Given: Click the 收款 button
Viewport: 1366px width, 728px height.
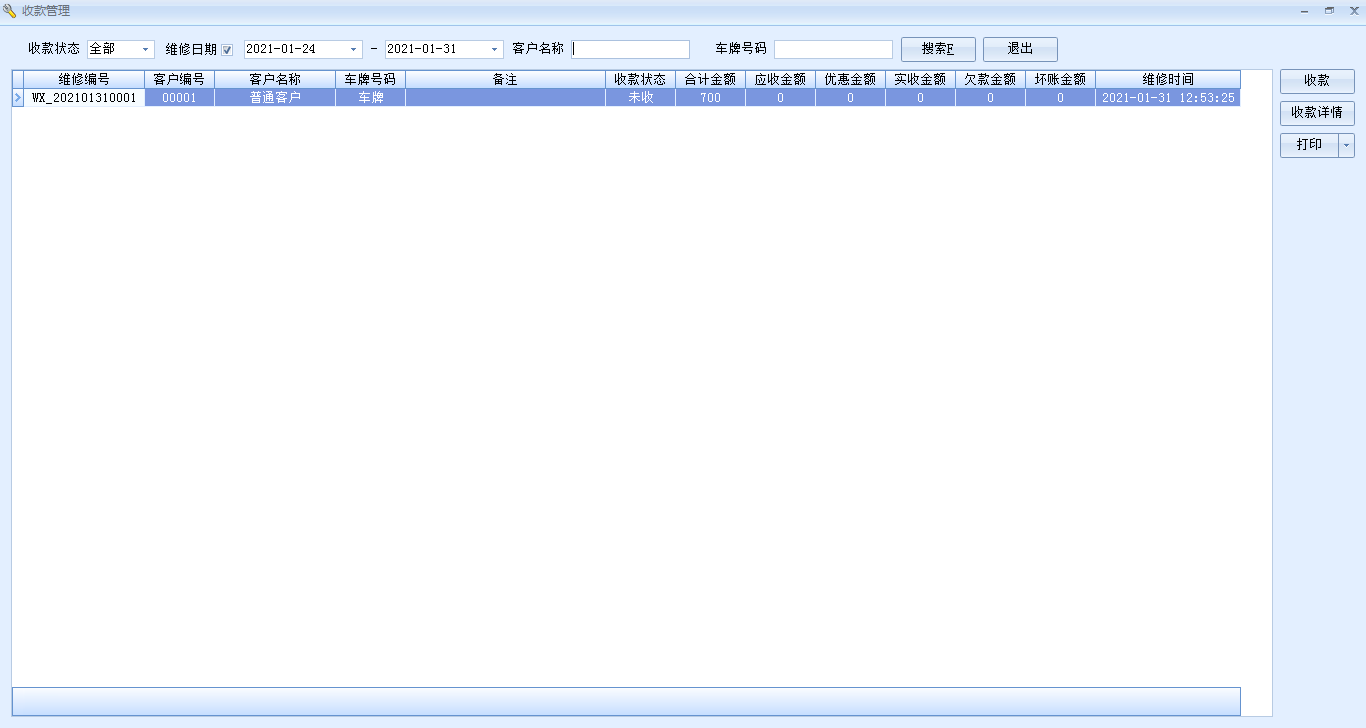Looking at the screenshot, I should (1317, 81).
